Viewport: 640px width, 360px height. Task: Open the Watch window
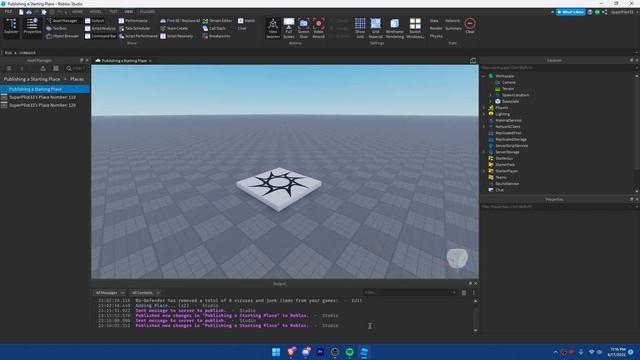(x=247, y=20)
